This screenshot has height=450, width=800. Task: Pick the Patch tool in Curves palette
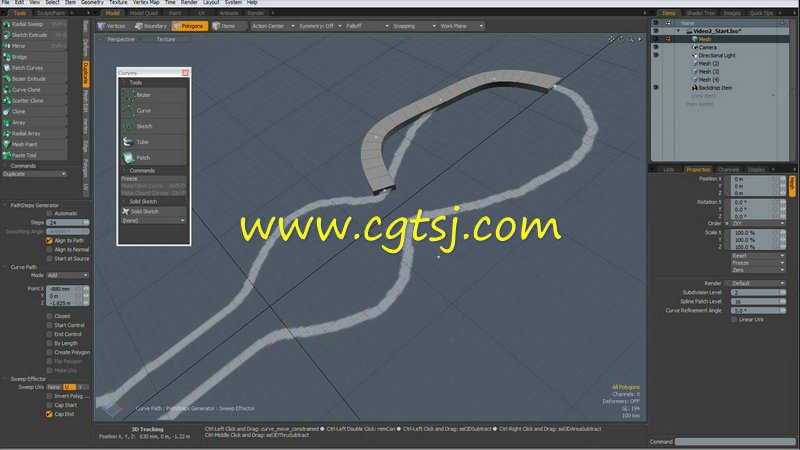(154, 158)
